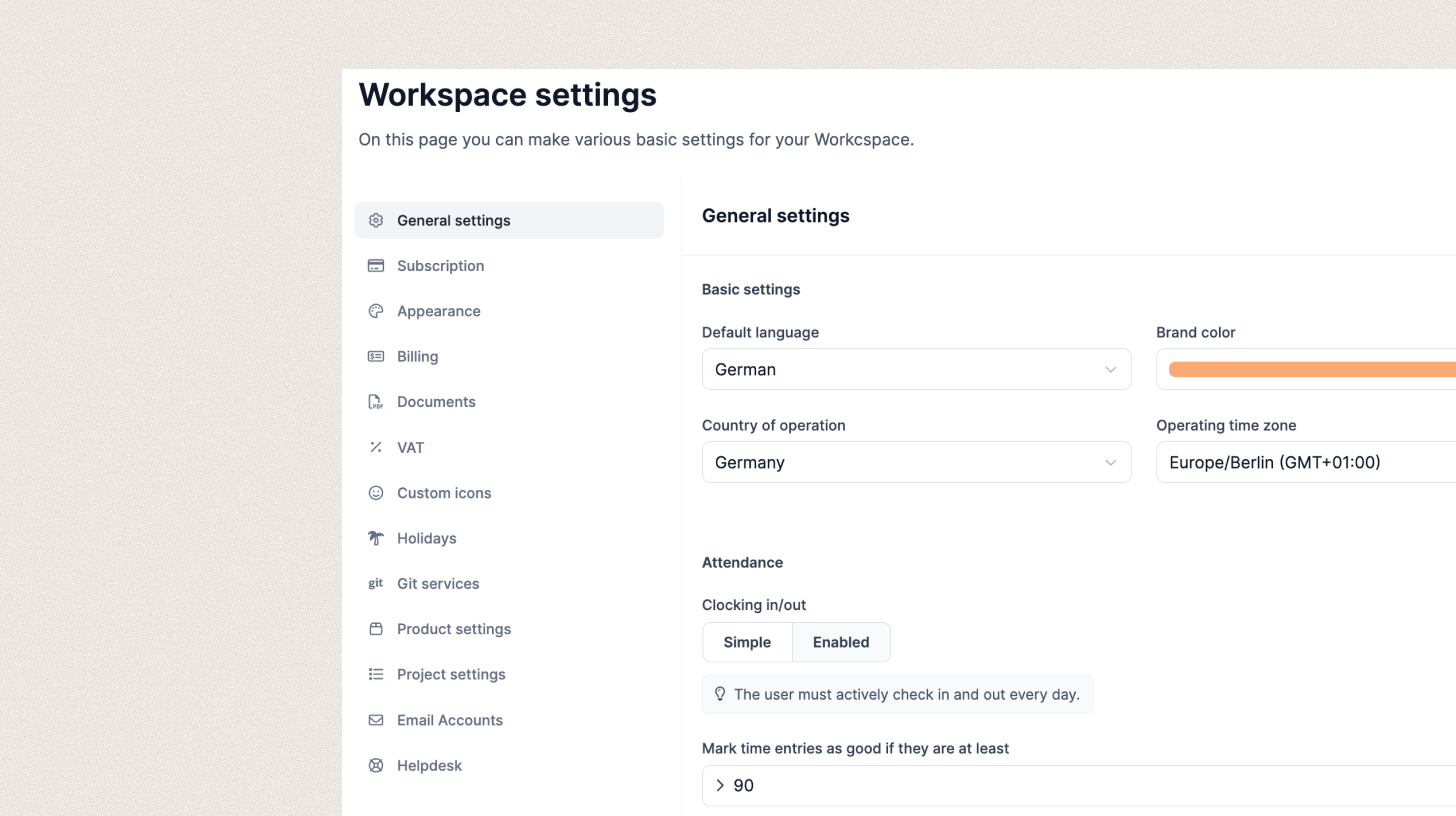This screenshot has height=816, width=1456.
Task: Open the Billing settings section
Action: 417,357
